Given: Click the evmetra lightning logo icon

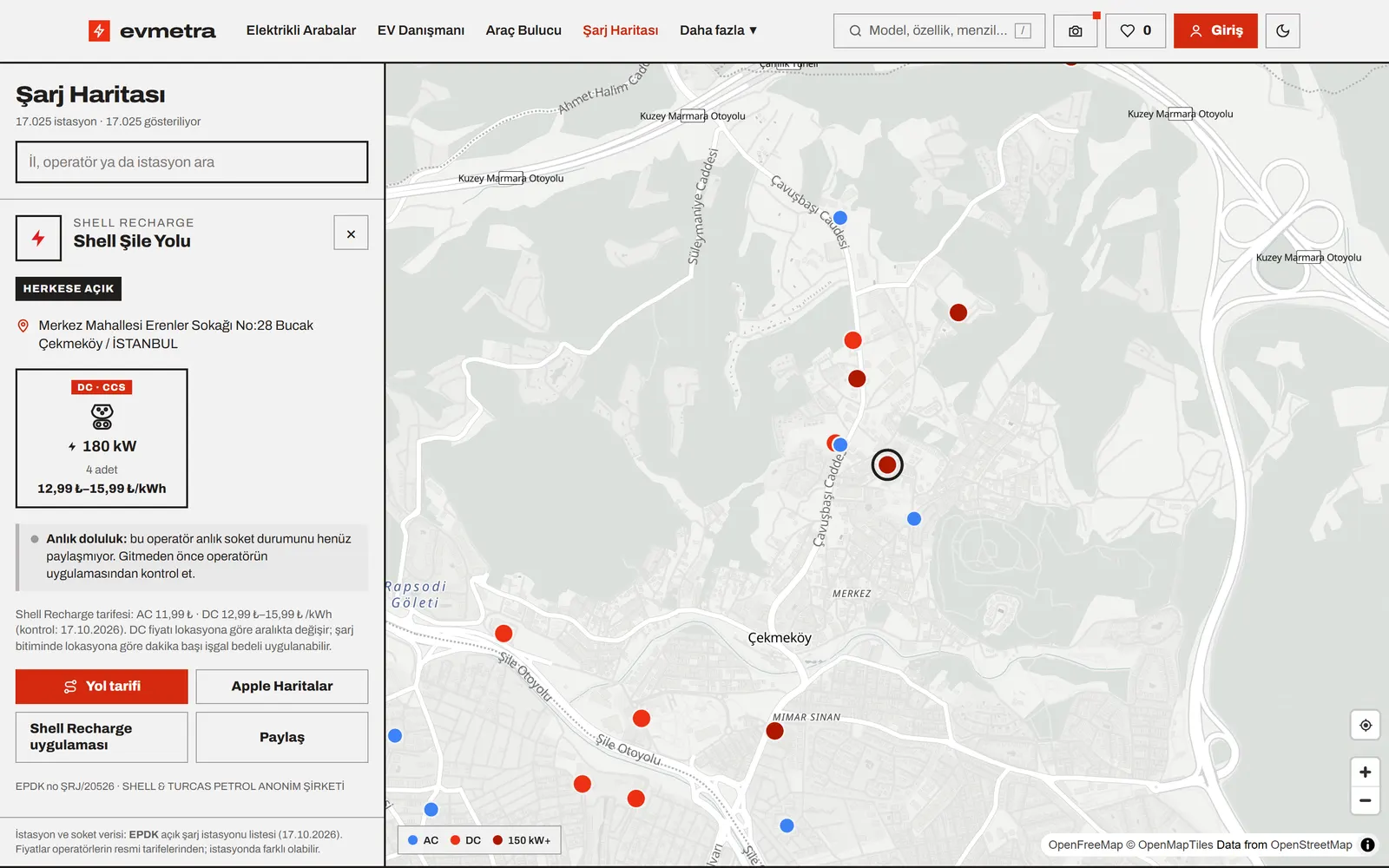Looking at the screenshot, I should [99, 31].
